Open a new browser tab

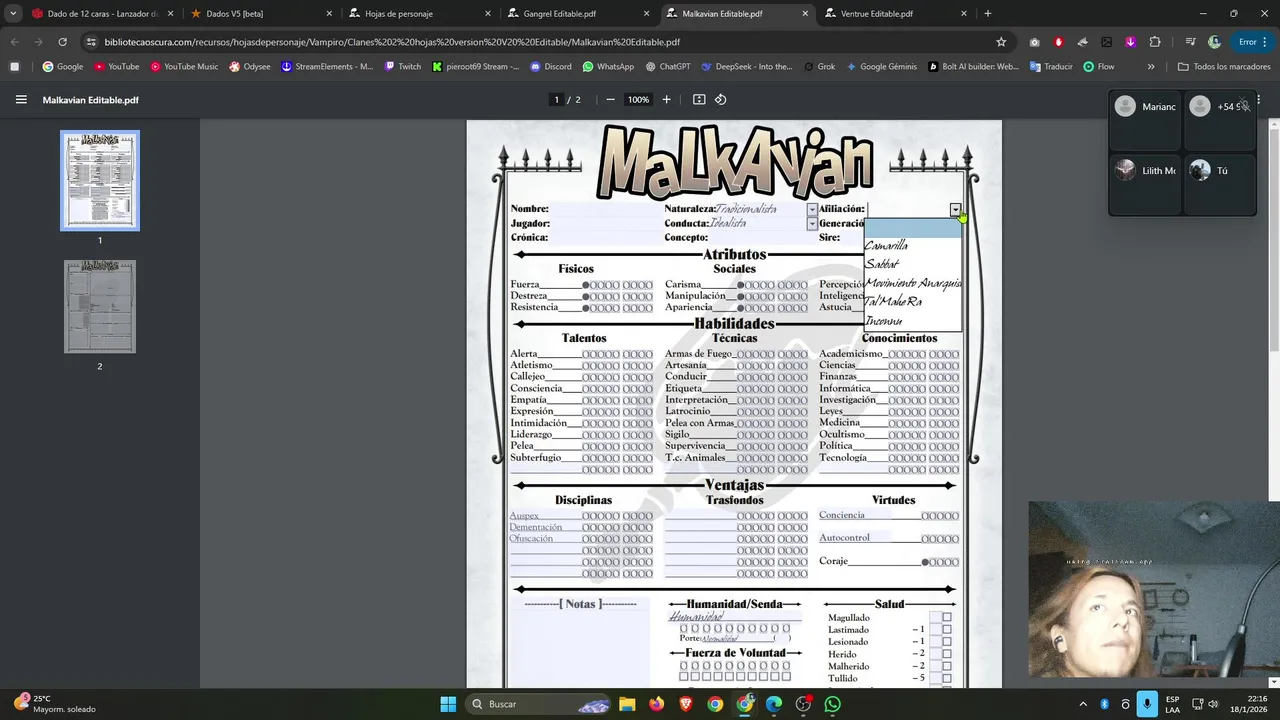(988, 14)
